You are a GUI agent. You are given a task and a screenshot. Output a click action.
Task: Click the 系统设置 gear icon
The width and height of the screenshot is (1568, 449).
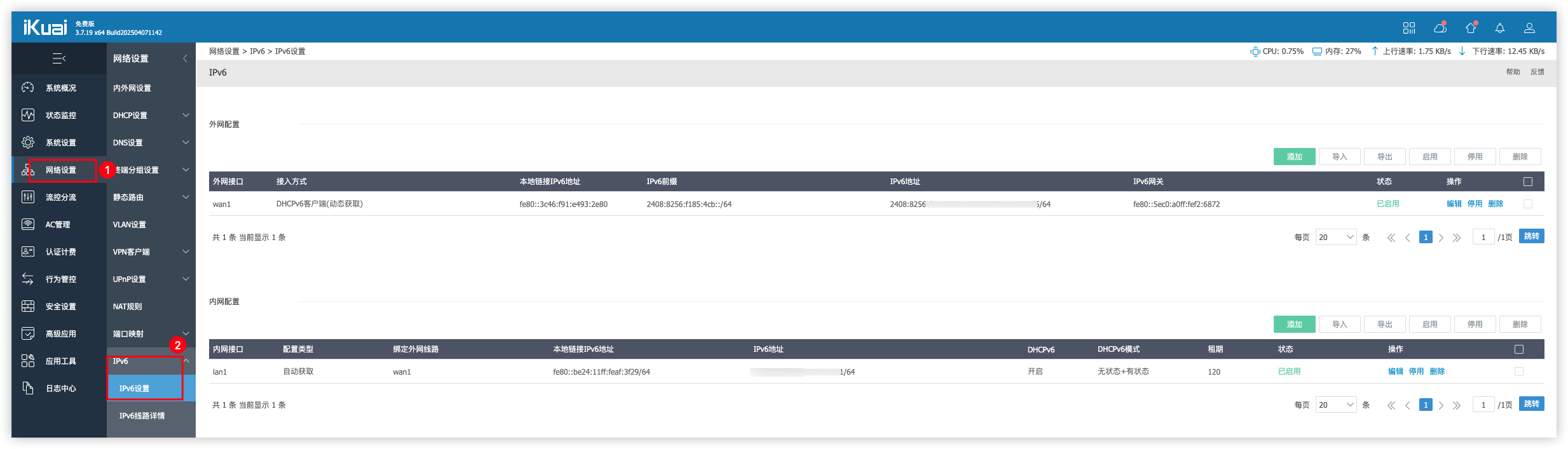point(28,142)
